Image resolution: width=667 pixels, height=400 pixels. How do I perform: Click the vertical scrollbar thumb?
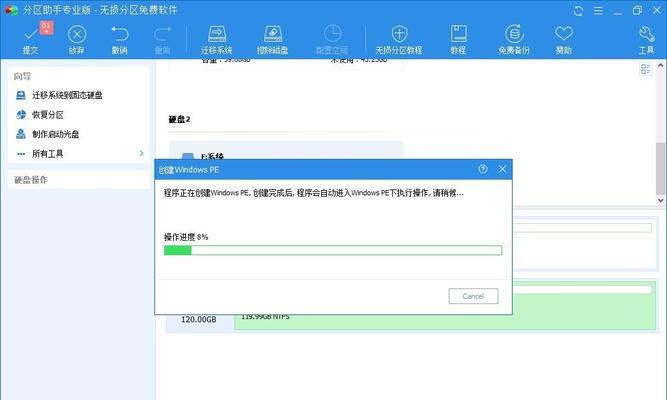(661, 168)
